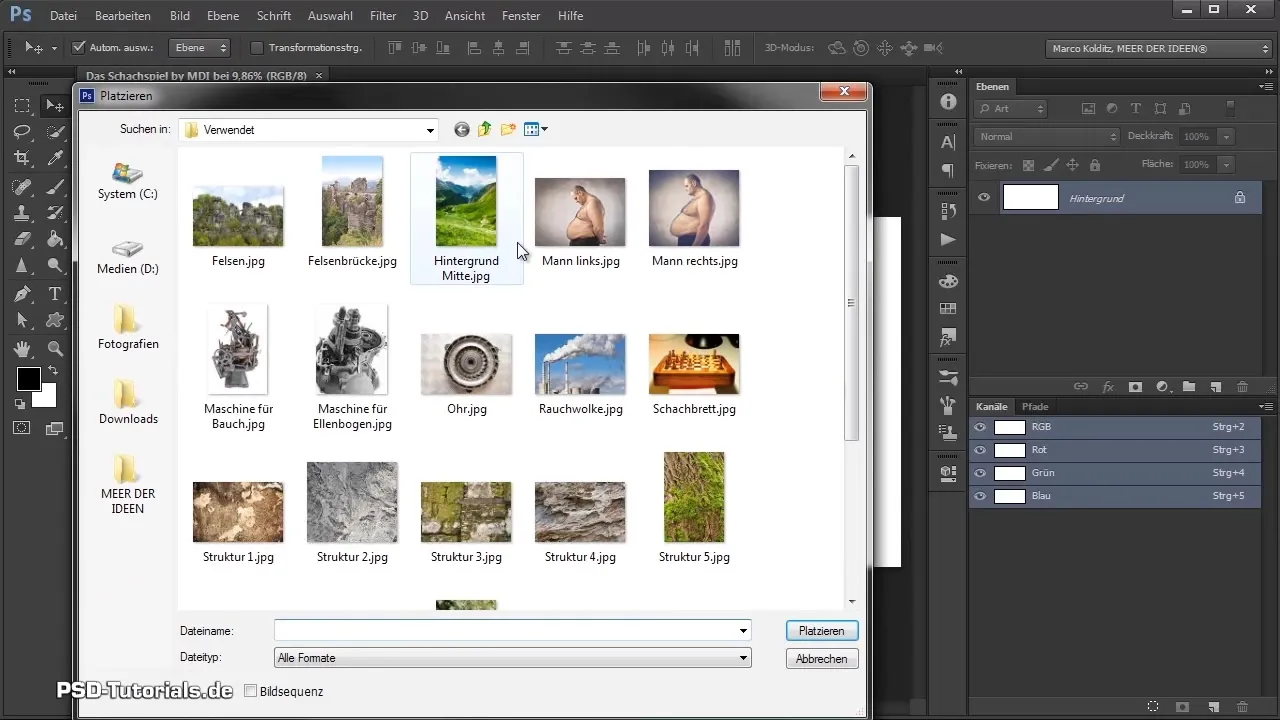Open the Dateiname dropdown arrow

[x=743, y=631]
